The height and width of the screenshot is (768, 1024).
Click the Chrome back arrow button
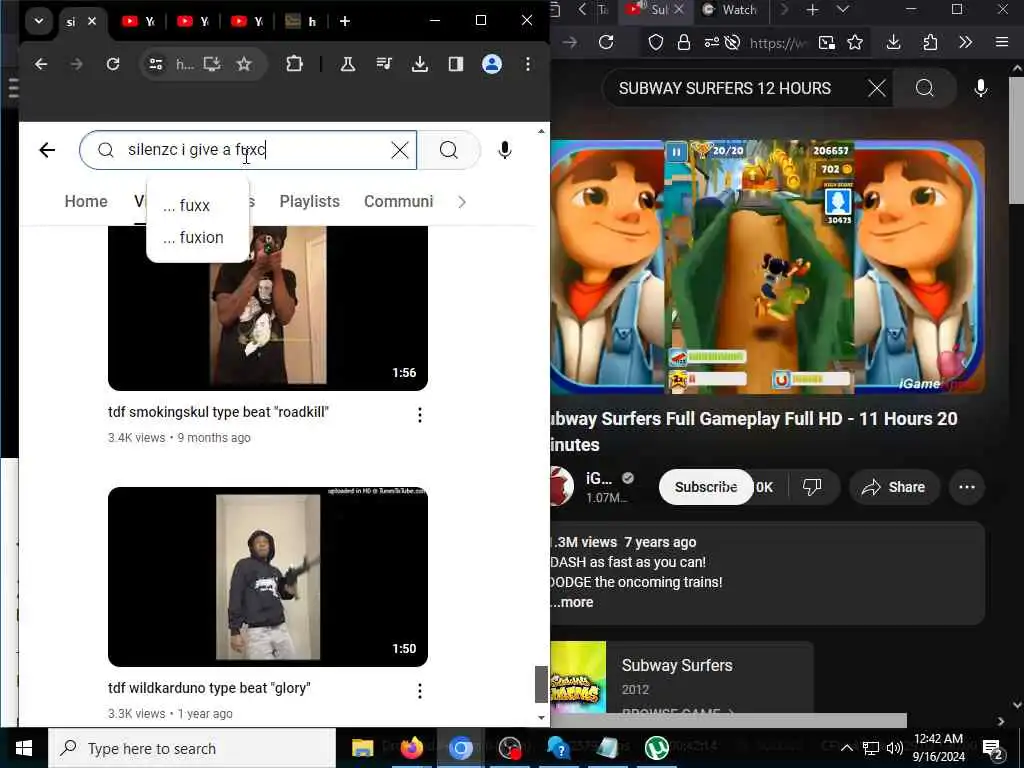[x=41, y=64]
